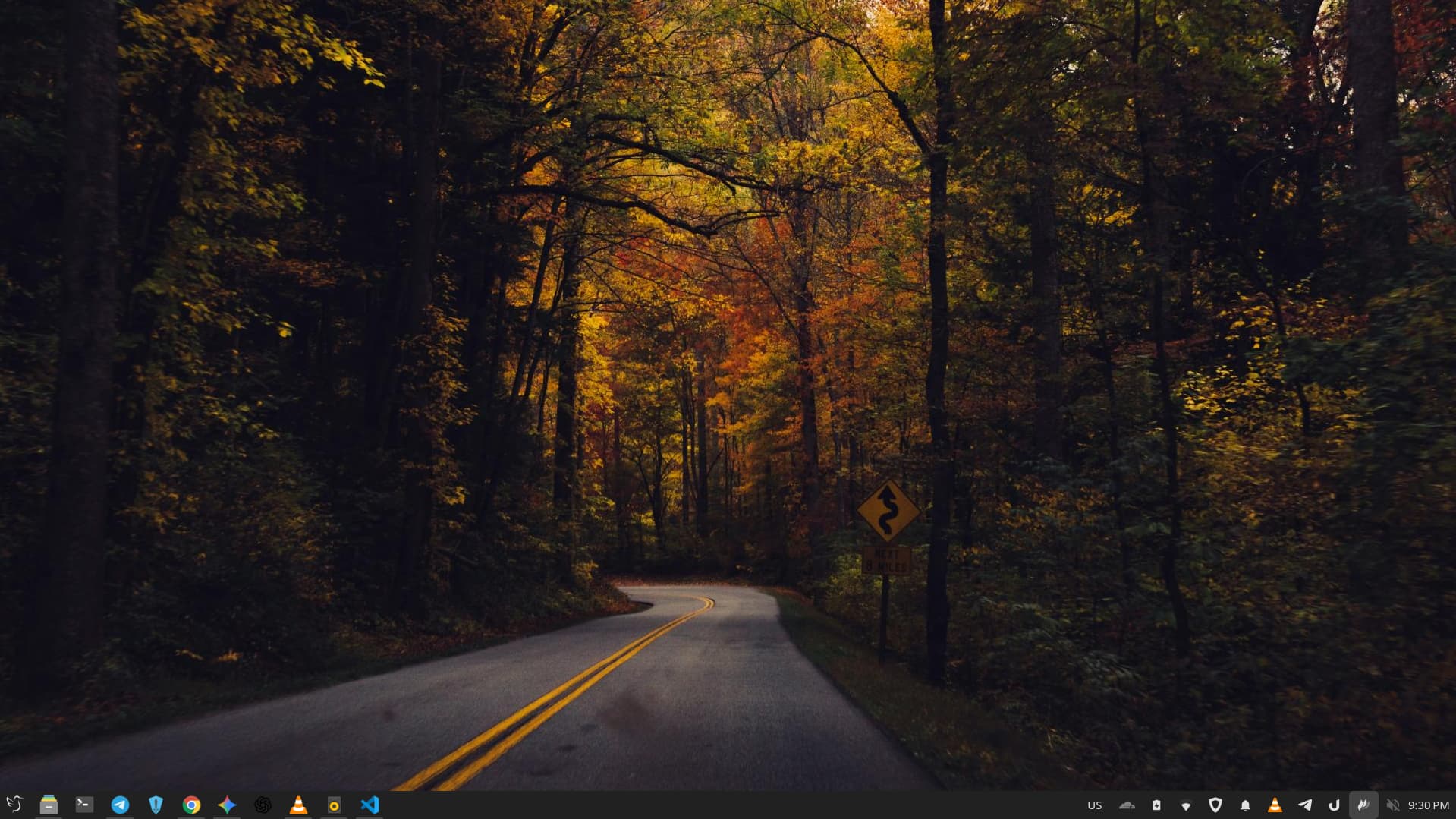Click the shield outline tray icon
Viewport: 1456px width, 819px height.
[x=1215, y=805]
